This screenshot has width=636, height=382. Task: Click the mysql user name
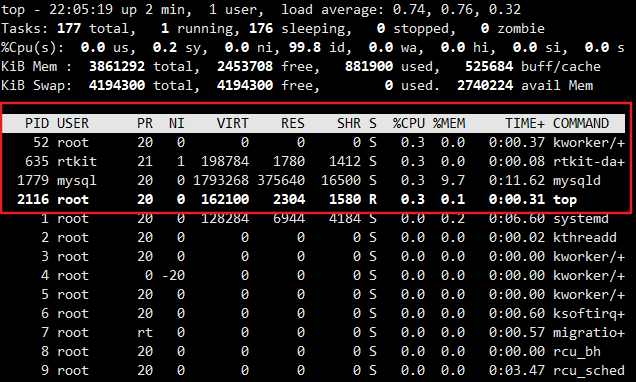click(77, 180)
